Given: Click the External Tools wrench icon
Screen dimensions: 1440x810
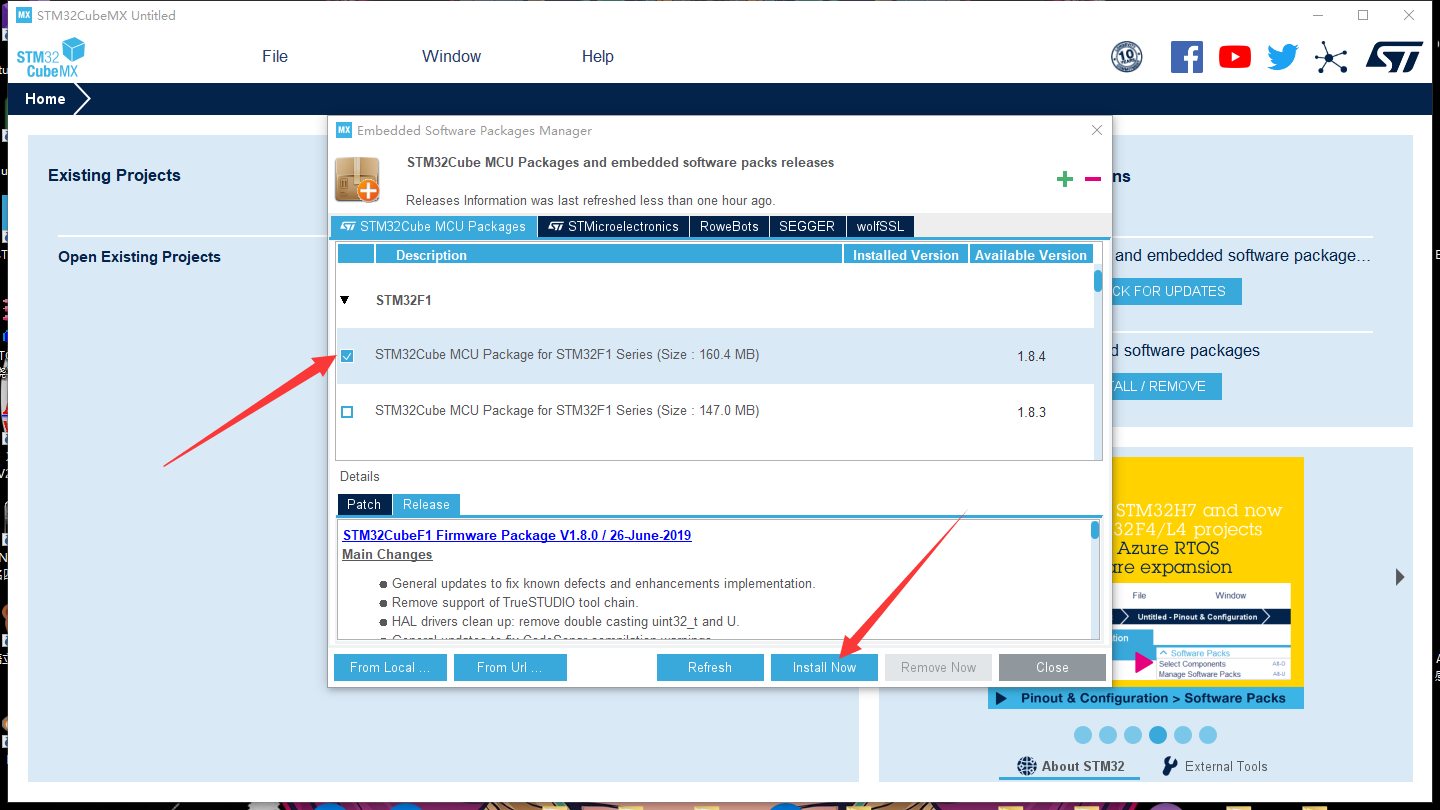Looking at the screenshot, I should [1170, 766].
